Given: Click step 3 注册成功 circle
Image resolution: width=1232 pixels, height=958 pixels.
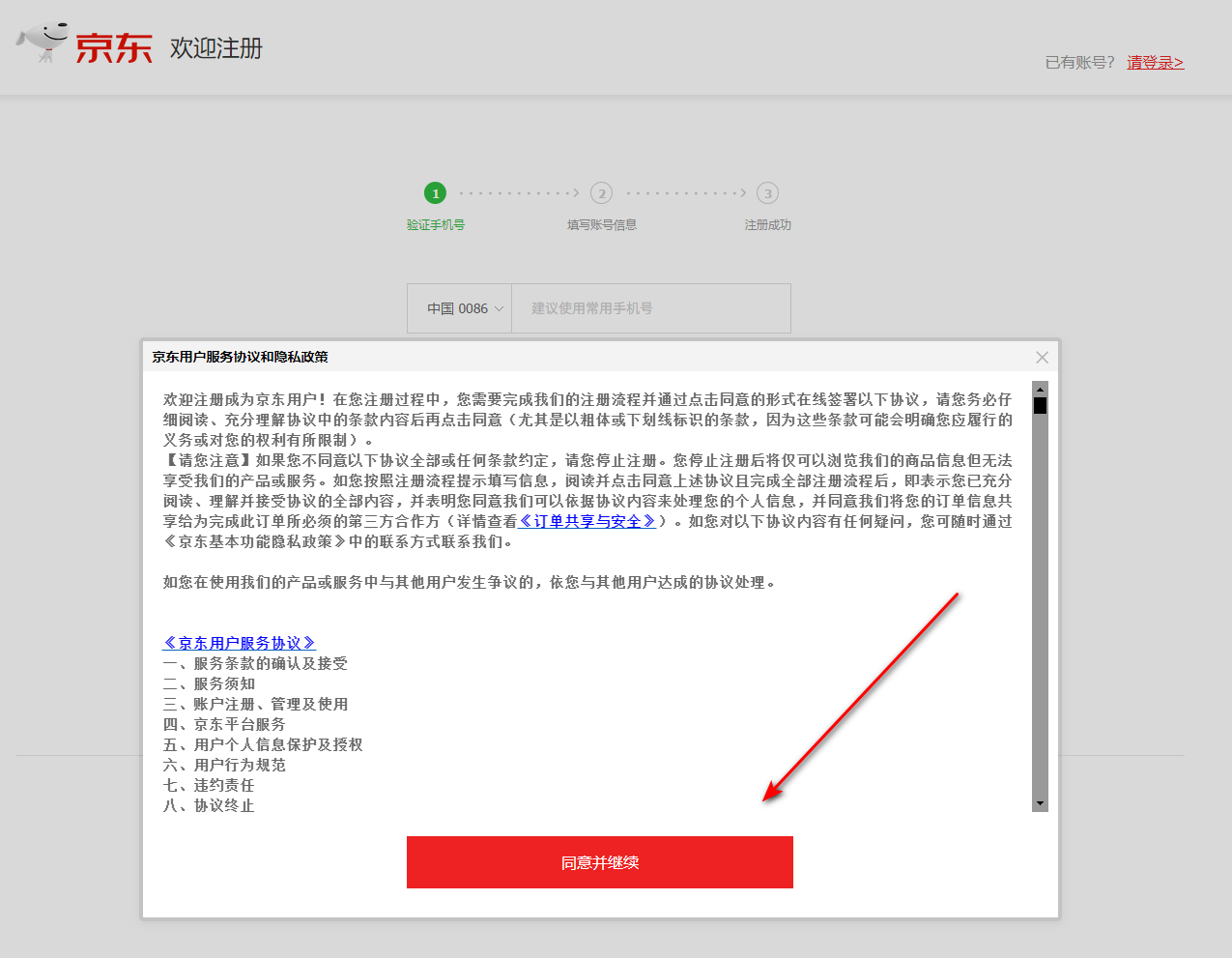Looking at the screenshot, I should 768,193.
